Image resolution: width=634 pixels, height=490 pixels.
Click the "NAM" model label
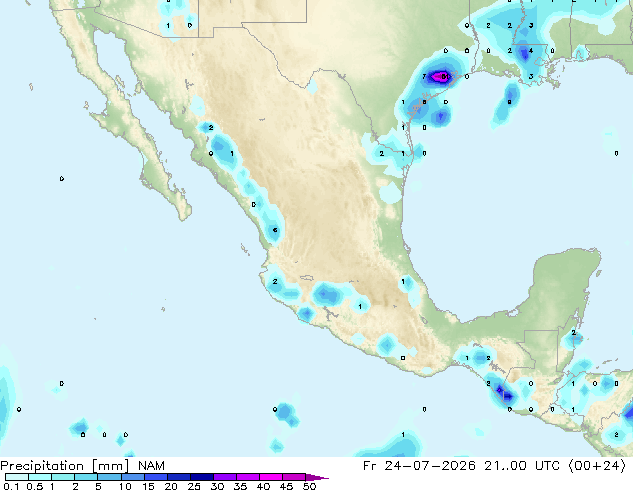(151, 466)
